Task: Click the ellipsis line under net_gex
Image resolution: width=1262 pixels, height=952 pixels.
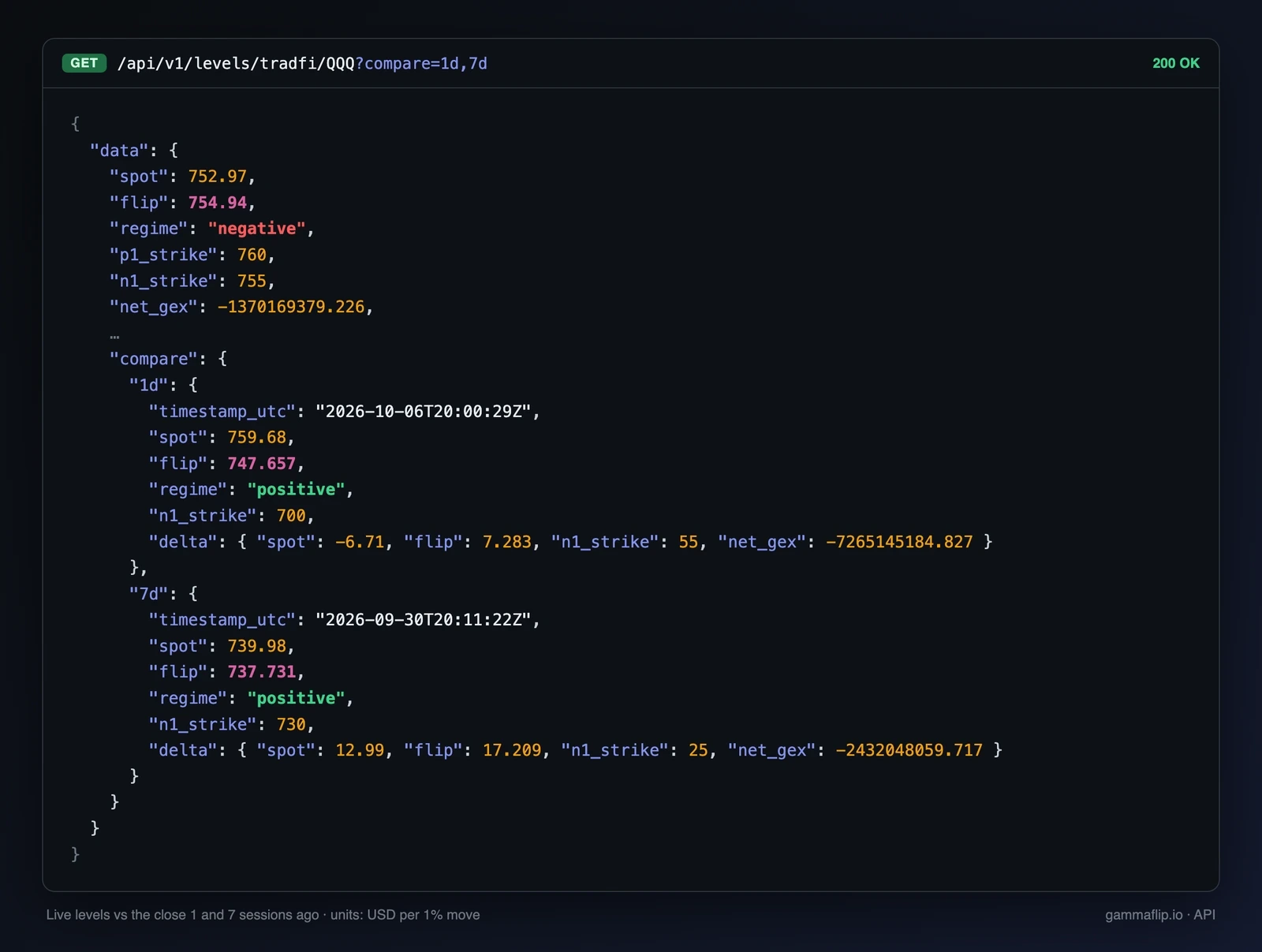Action: click(114, 336)
